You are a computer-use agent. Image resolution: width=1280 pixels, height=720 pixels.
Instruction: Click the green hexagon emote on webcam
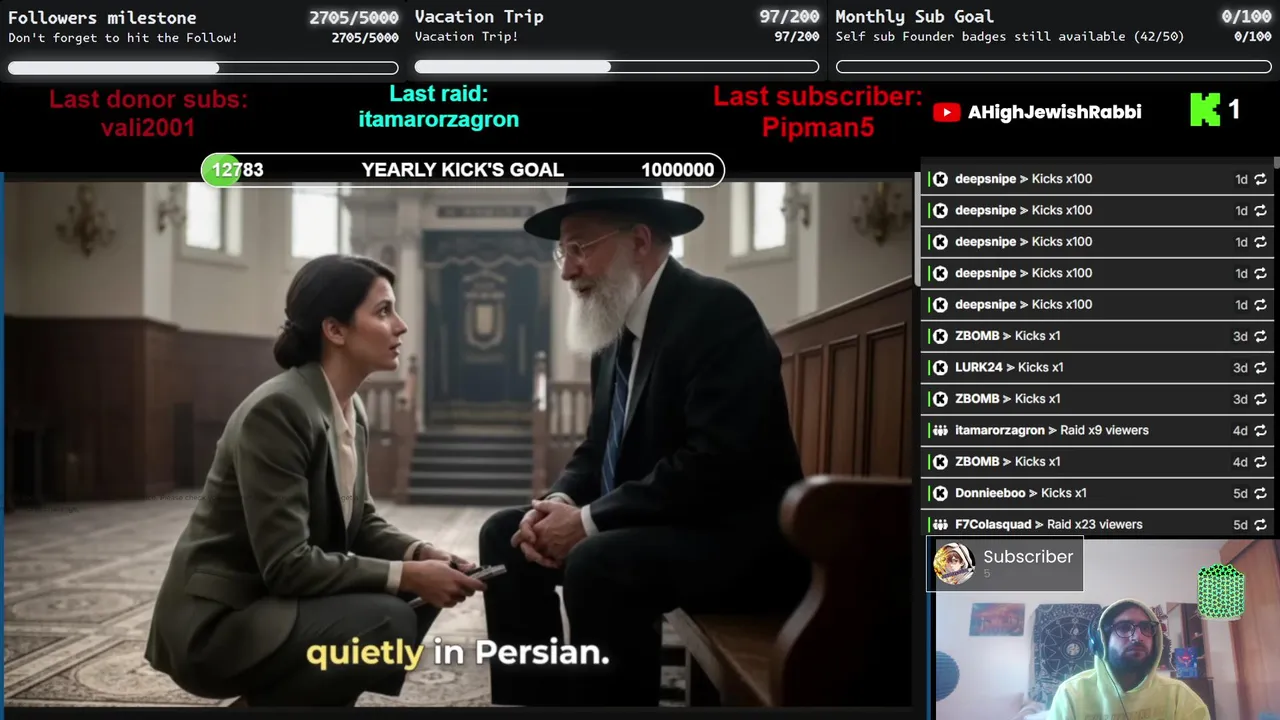click(x=1221, y=591)
